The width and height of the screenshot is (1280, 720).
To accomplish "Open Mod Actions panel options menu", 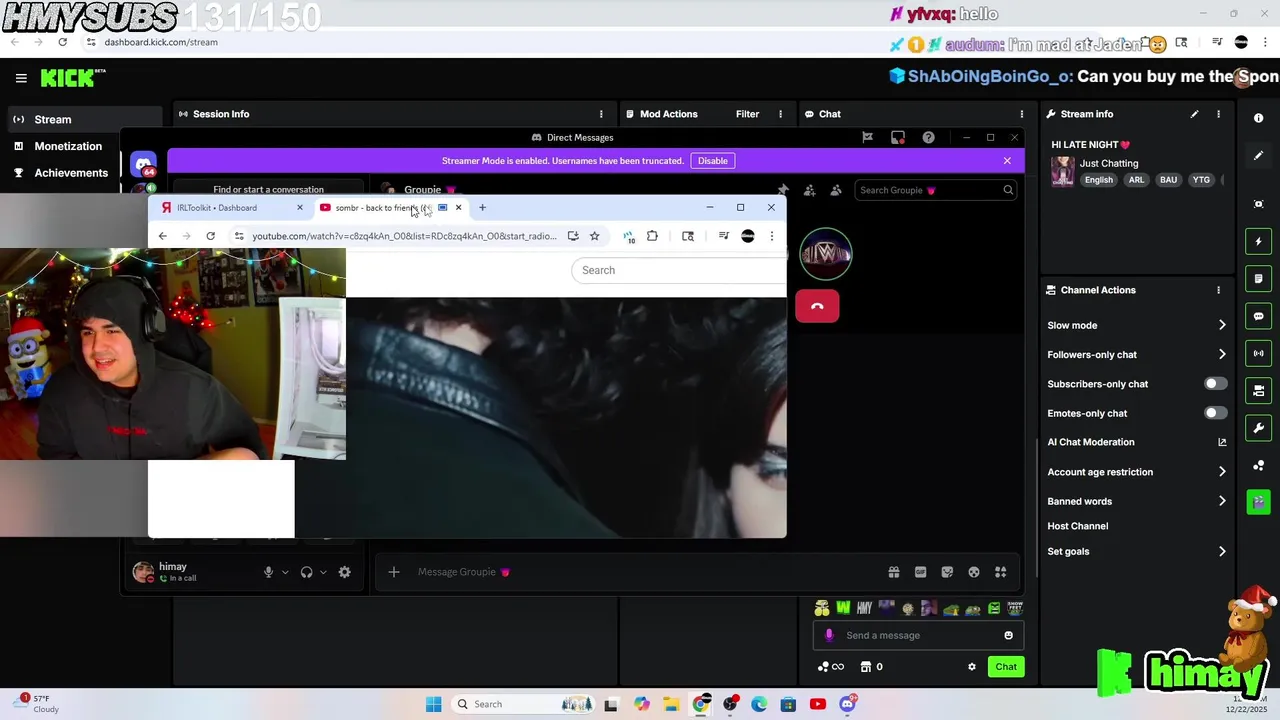I will click(x=781, y=114).
